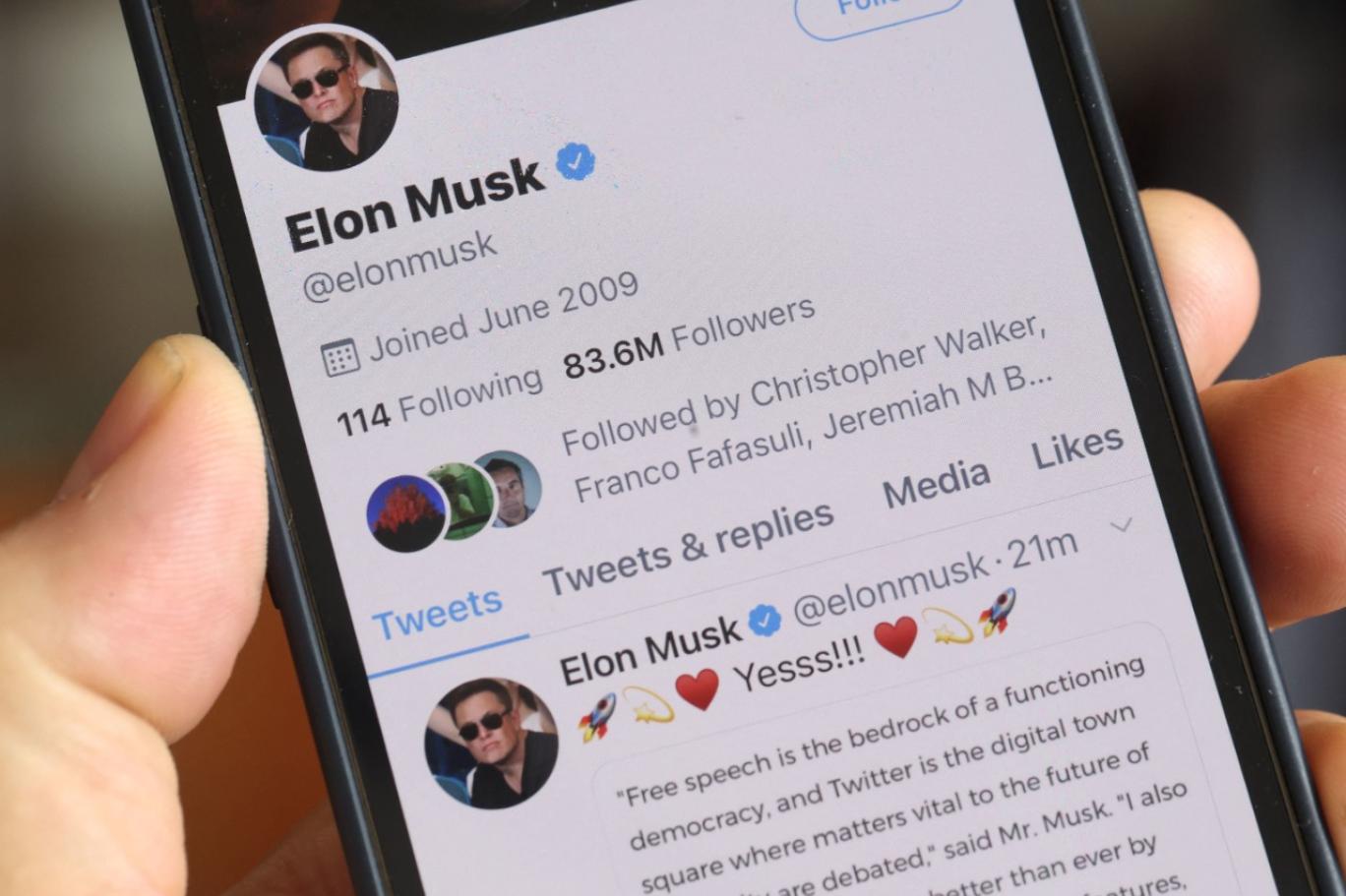Open the Tweets & replies tab

click(x=689, y=548)
